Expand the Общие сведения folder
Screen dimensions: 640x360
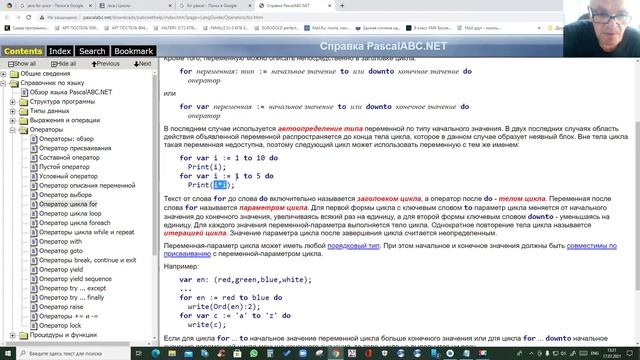pyautogui.click(x=3, y=74)
